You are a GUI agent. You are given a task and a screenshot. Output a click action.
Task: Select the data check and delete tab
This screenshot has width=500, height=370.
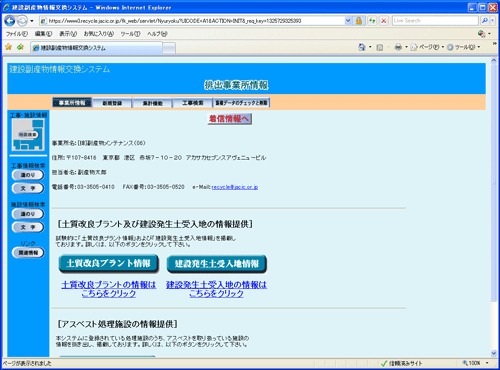pyautogui.click(x=241, y=103)
